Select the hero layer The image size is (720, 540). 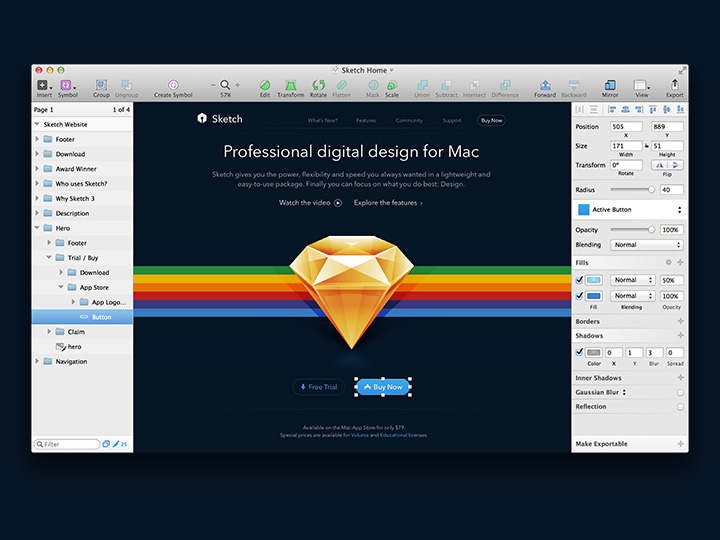click(x=82, y=347)
